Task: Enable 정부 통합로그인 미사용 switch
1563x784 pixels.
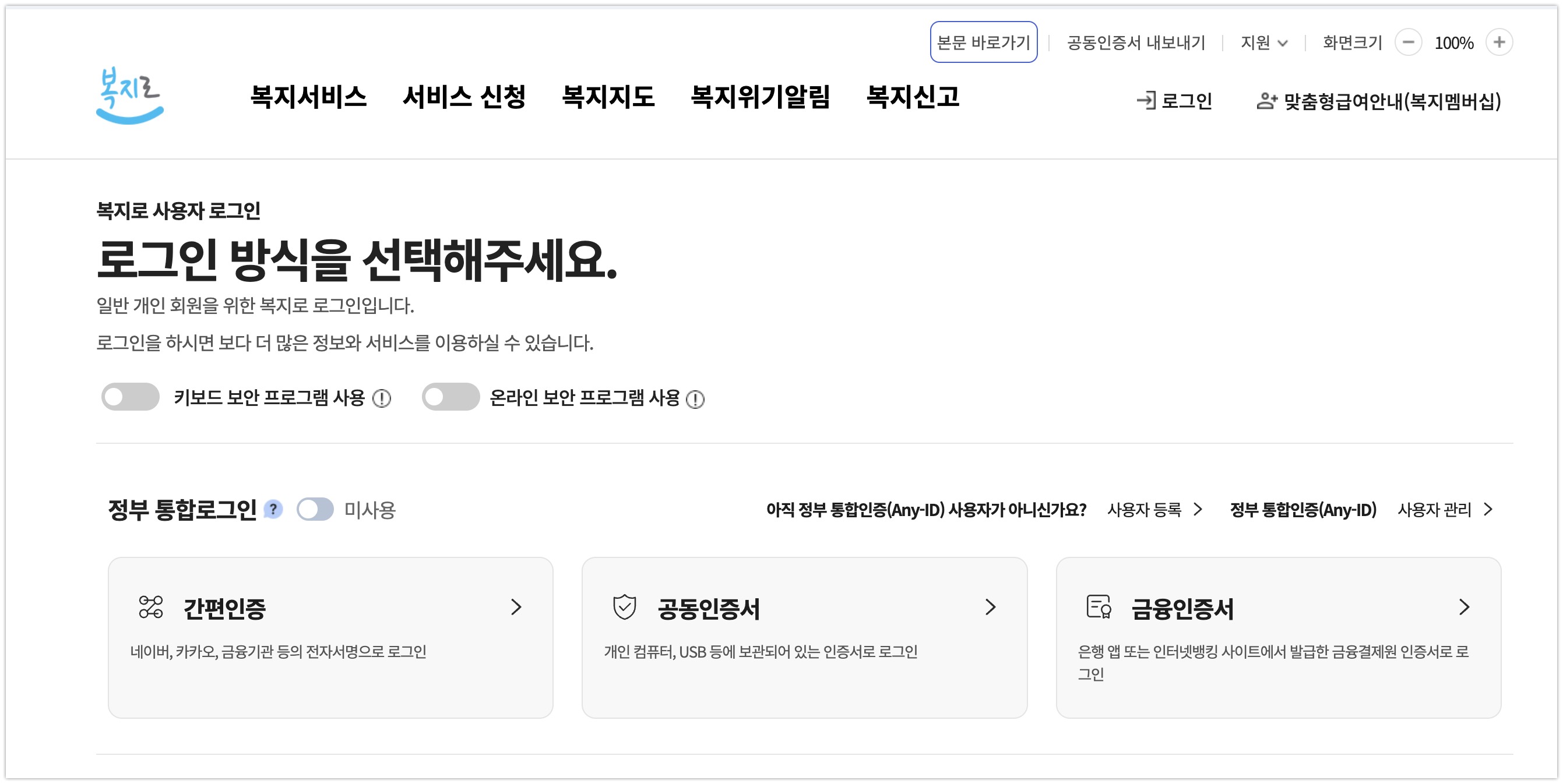Action: [315, 509]
